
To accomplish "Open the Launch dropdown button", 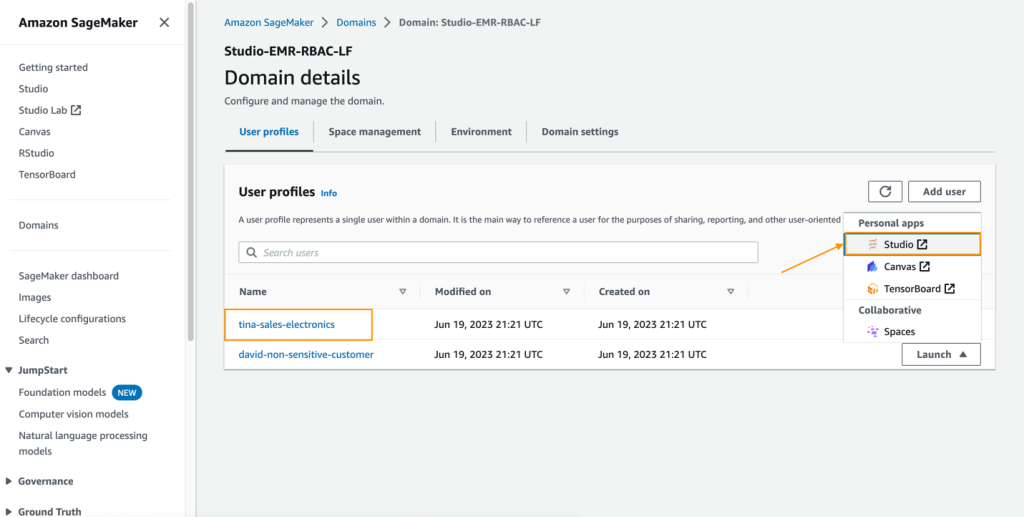I will (x=940, y=354).
